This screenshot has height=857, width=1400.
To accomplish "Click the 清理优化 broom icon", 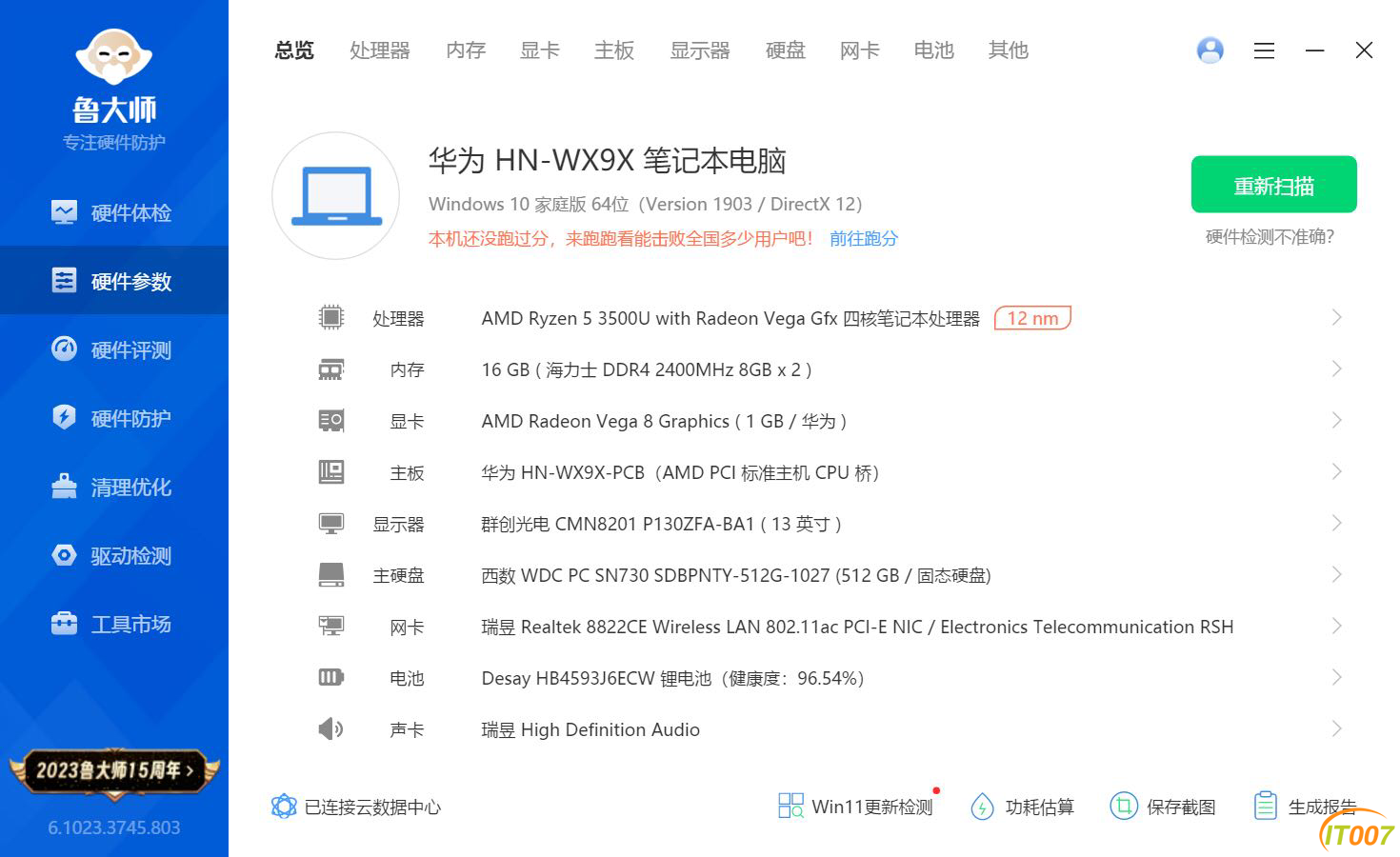I will (x=64, y=486).
